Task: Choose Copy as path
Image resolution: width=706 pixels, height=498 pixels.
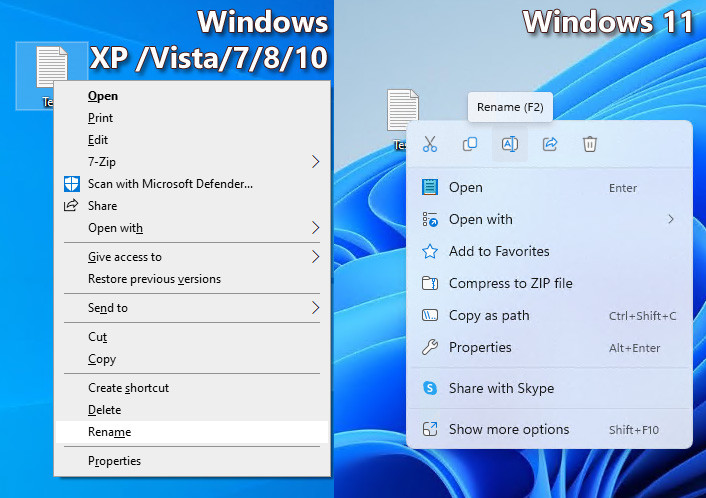Action: 549,315
